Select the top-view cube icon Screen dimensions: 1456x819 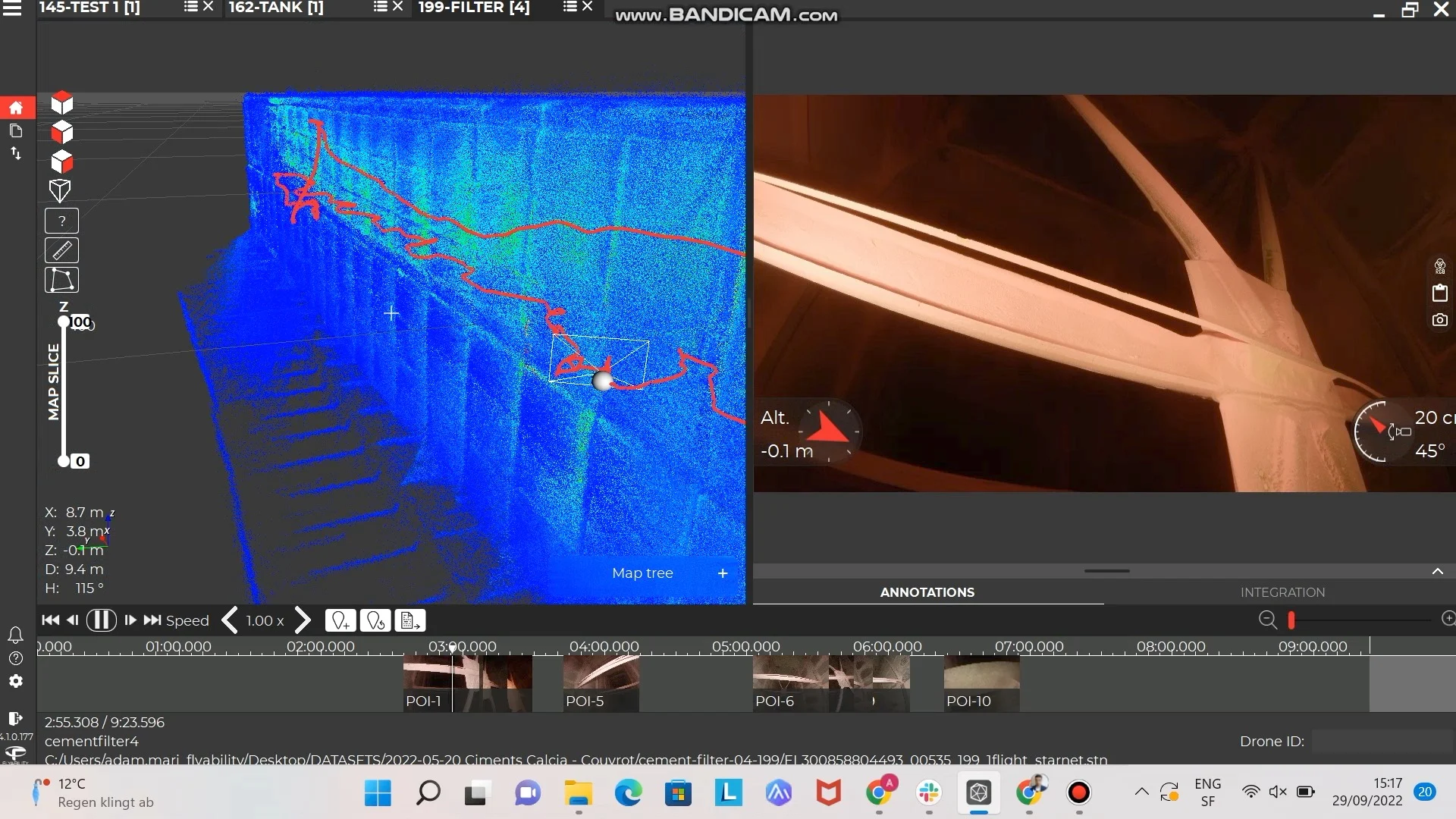(x=61, y=103)
